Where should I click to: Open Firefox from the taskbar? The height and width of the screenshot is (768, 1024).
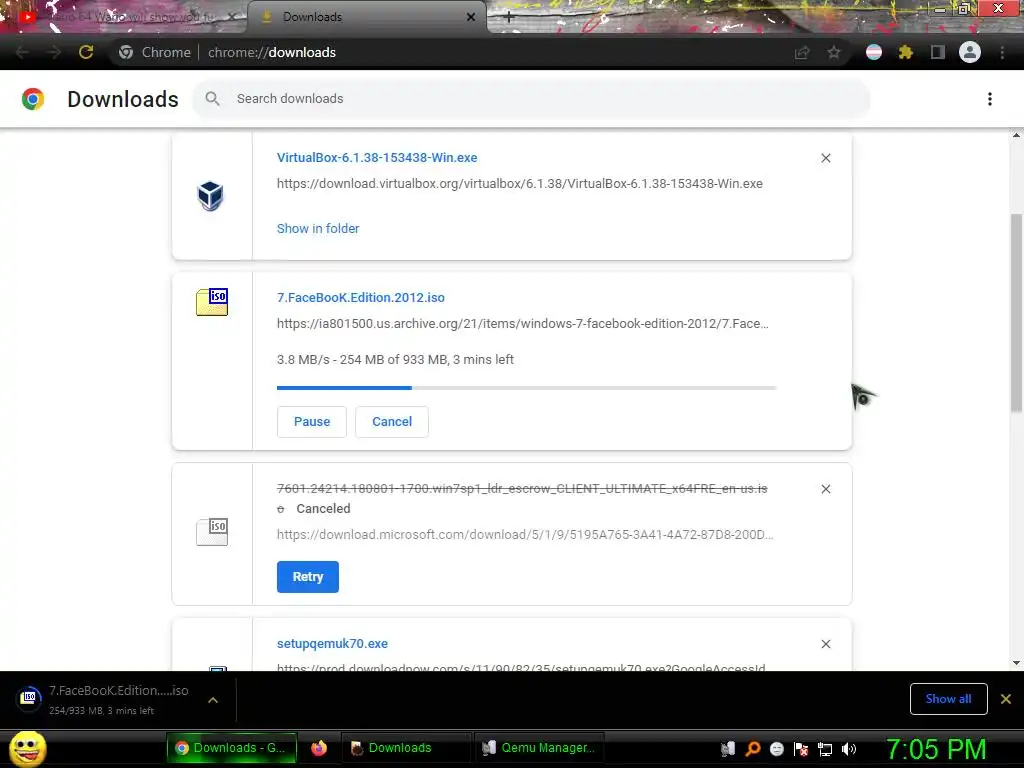click(x=319, y=748)
